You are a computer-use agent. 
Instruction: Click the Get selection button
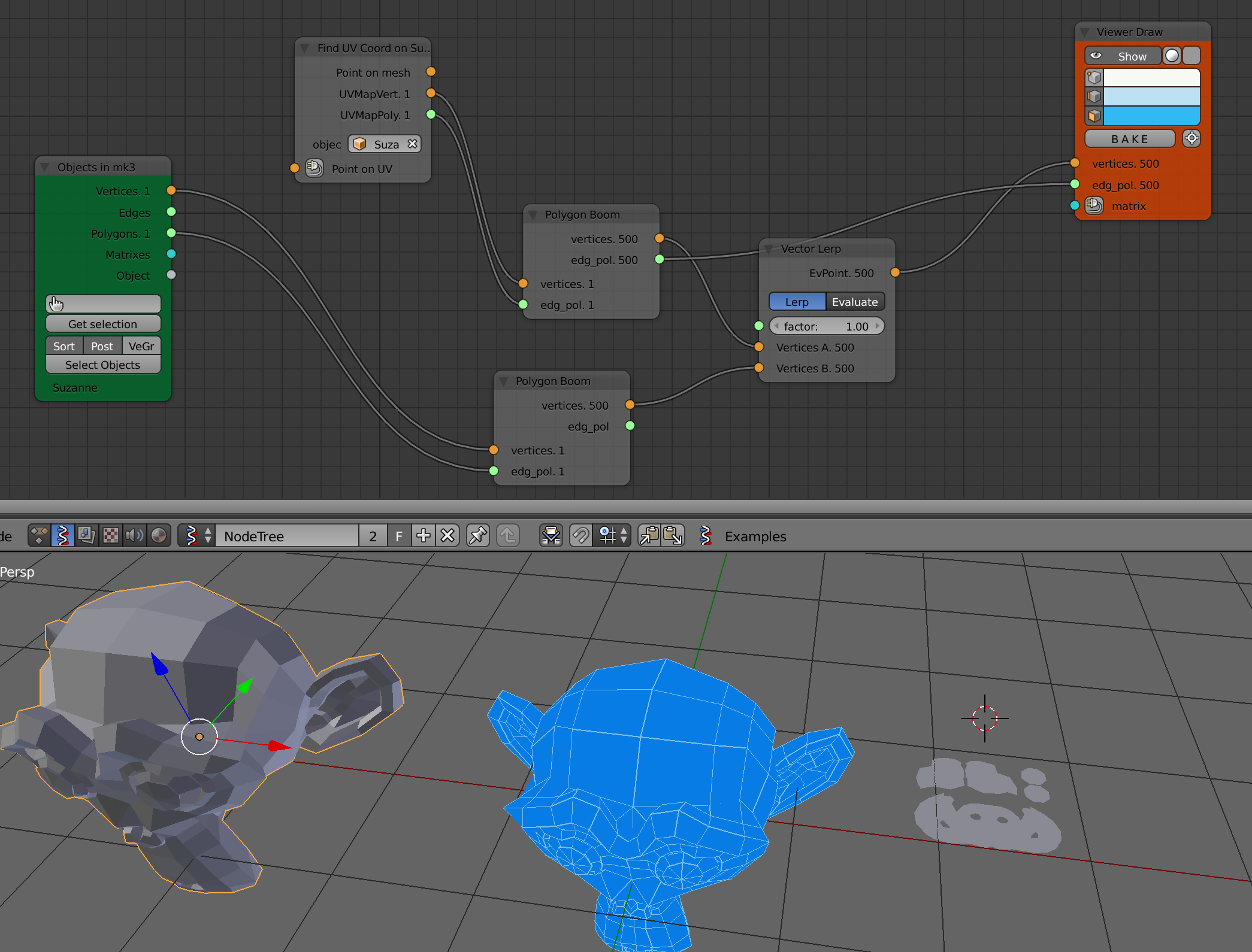tap(103, 324)
